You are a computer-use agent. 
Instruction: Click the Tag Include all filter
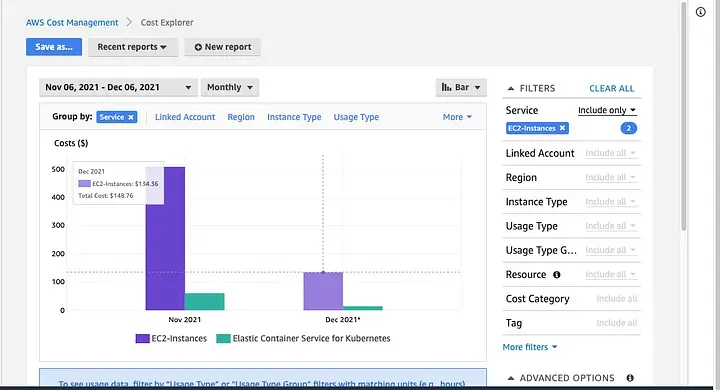[x=617, y=323]
